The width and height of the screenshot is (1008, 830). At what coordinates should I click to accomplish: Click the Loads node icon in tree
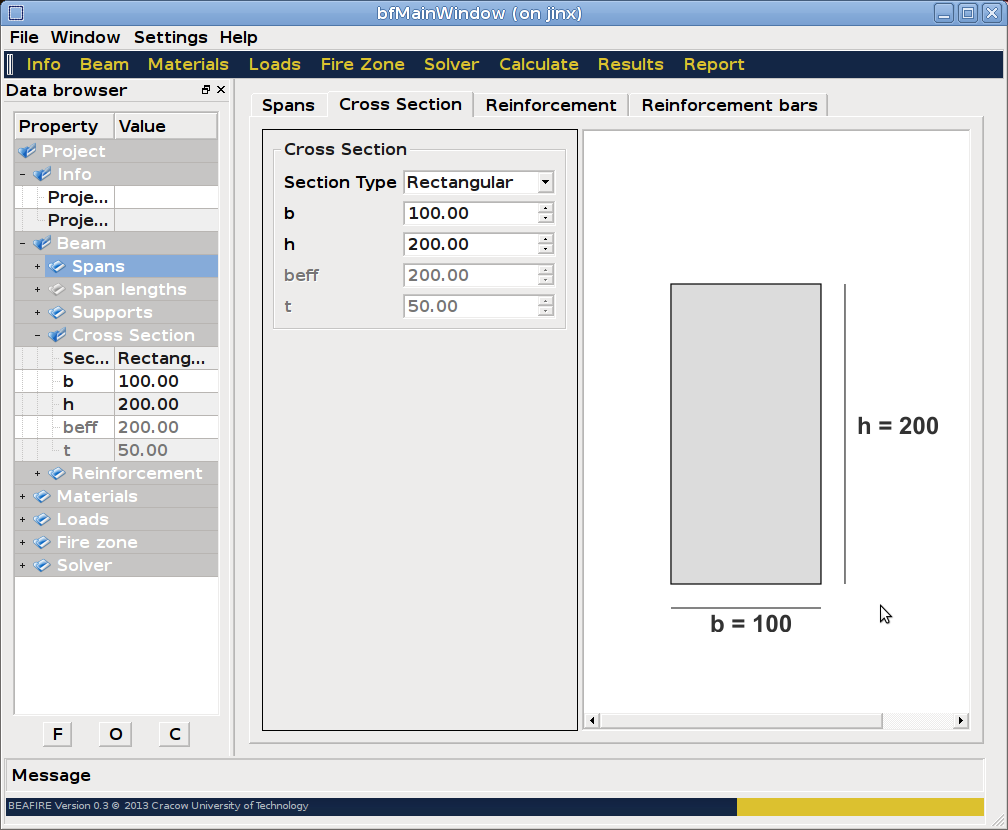(x=42, y=519)
